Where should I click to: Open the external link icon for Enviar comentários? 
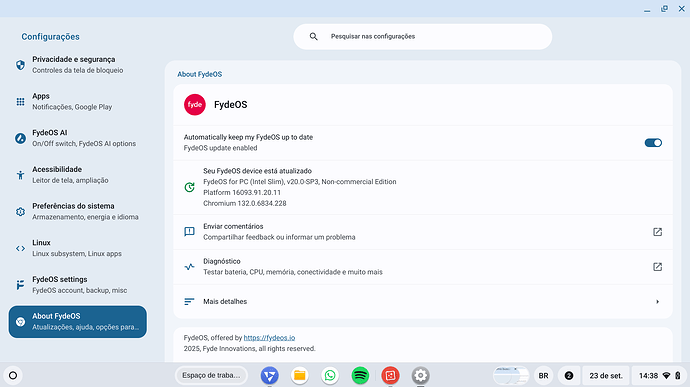pos(657,232)
